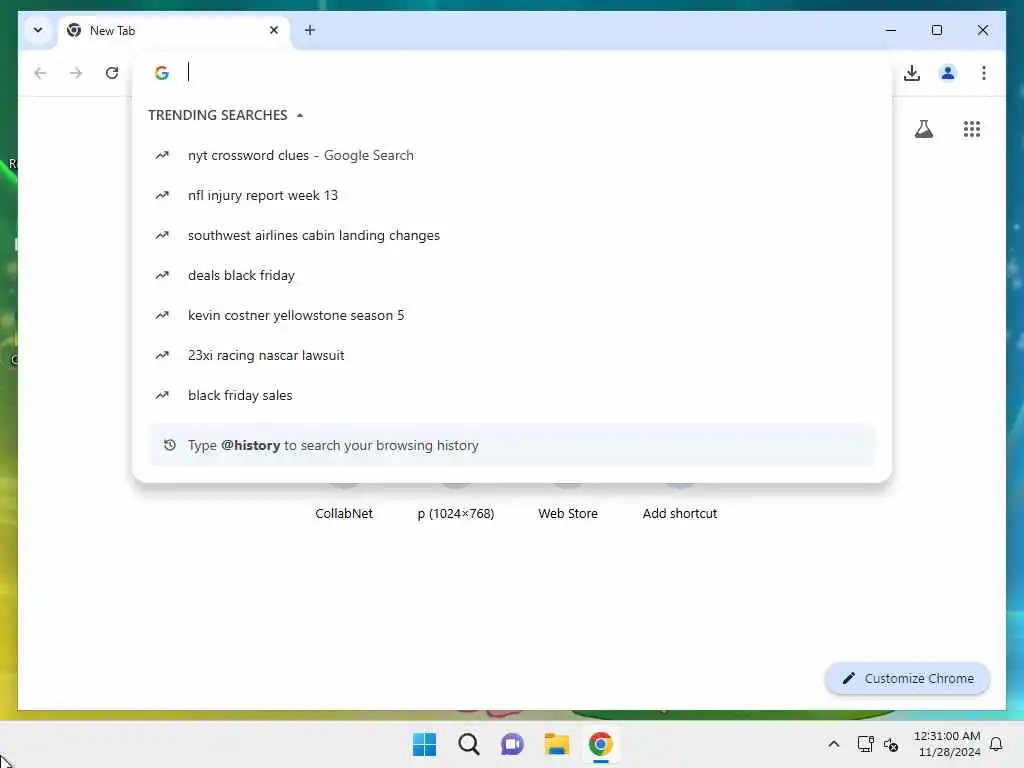This screenshot has width=1024, height=768.
Task: Collapse the Trending Searches section
Action: (x=300, y=116)
